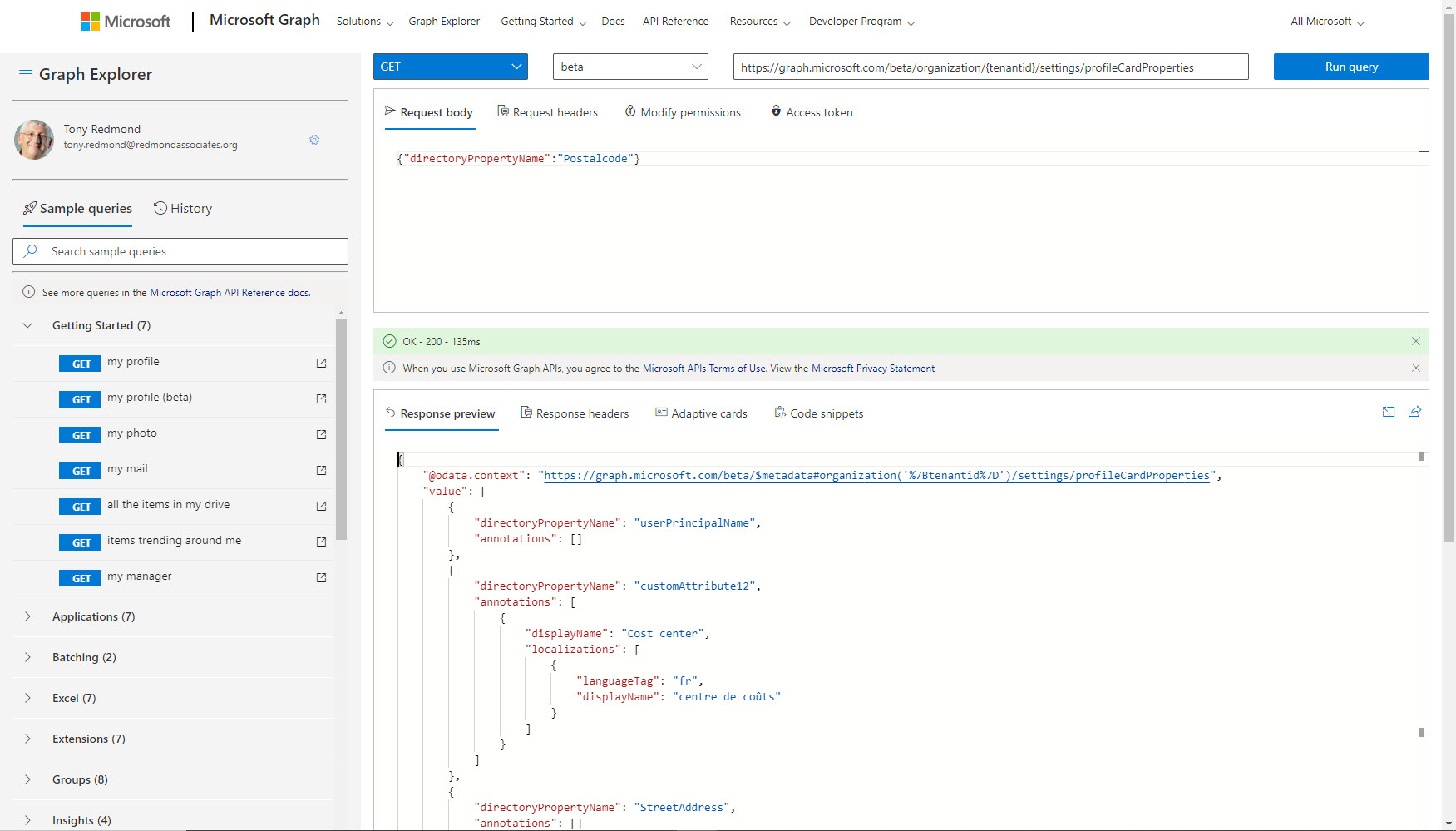Open the Microsoft Privacy Statement link
Image resolution: width=1456 pixels, height=831 pixels.
click(873, 369)
